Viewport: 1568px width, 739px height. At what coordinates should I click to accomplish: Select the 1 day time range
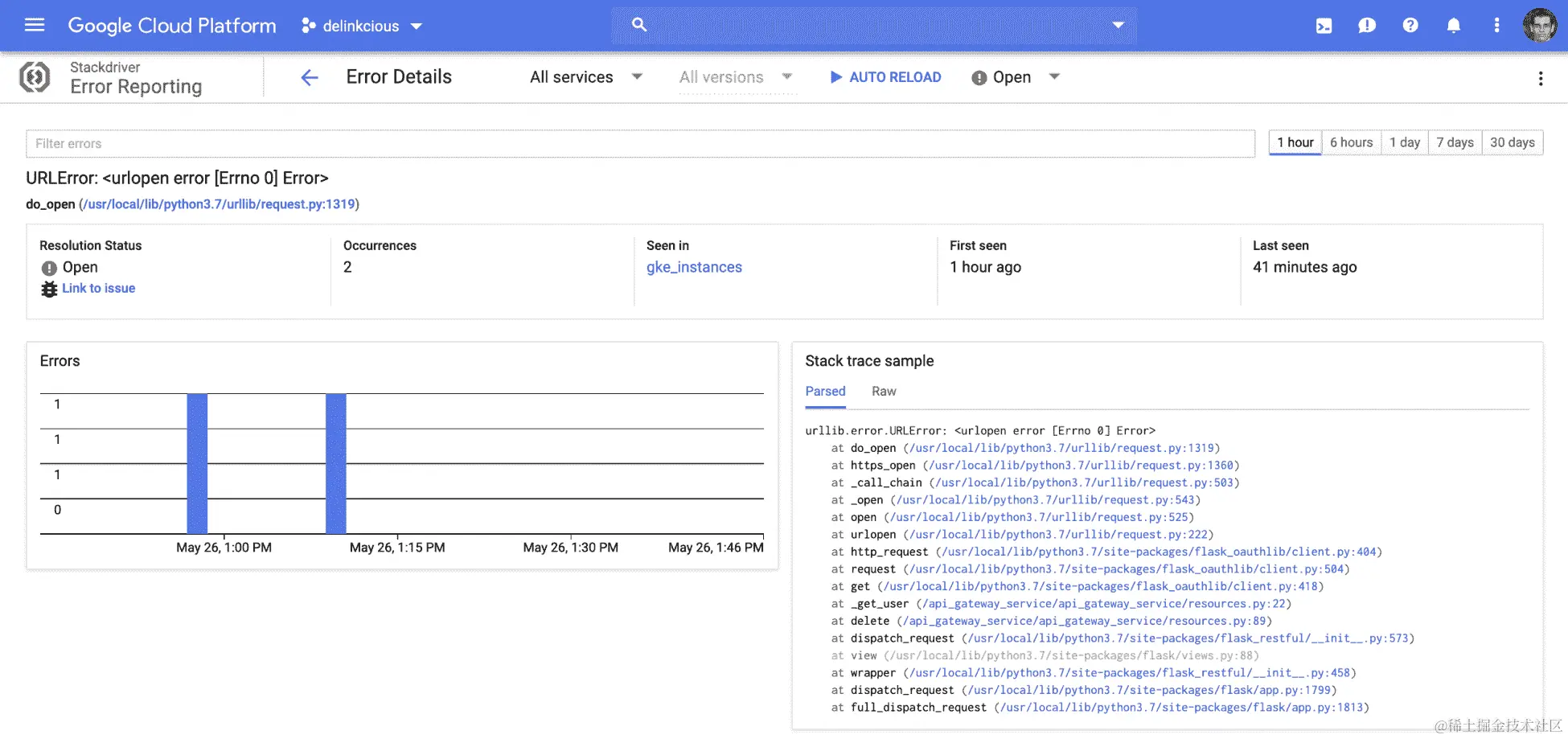[x=1405, y=142]
